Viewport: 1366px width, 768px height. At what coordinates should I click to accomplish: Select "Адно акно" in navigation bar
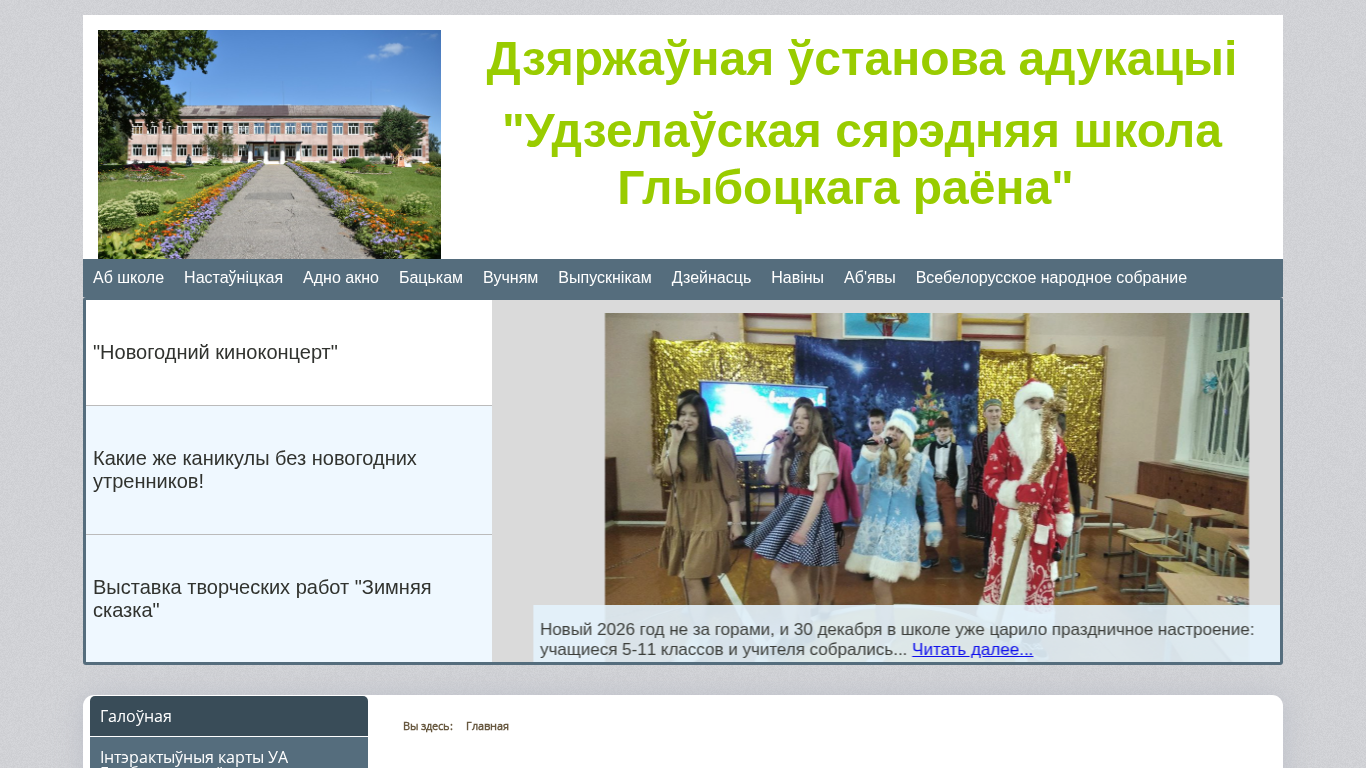(x=340, y=278)
